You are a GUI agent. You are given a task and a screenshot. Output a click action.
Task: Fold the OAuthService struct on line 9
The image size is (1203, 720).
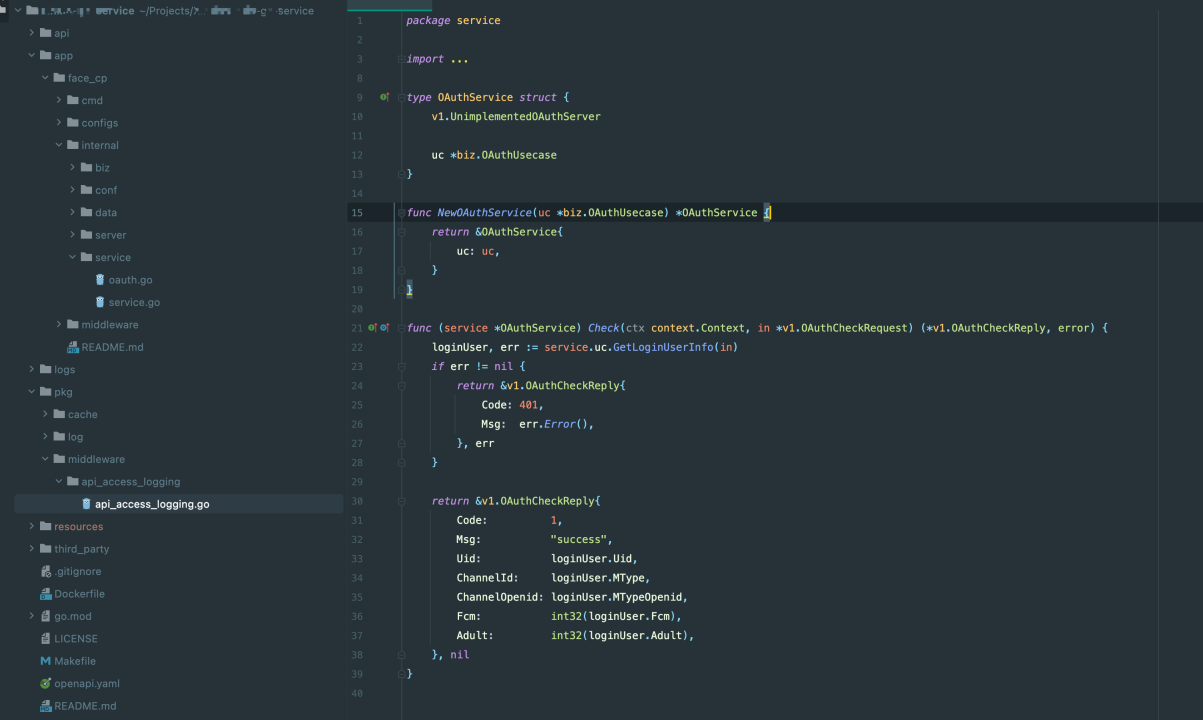click(x=401, y=97)
